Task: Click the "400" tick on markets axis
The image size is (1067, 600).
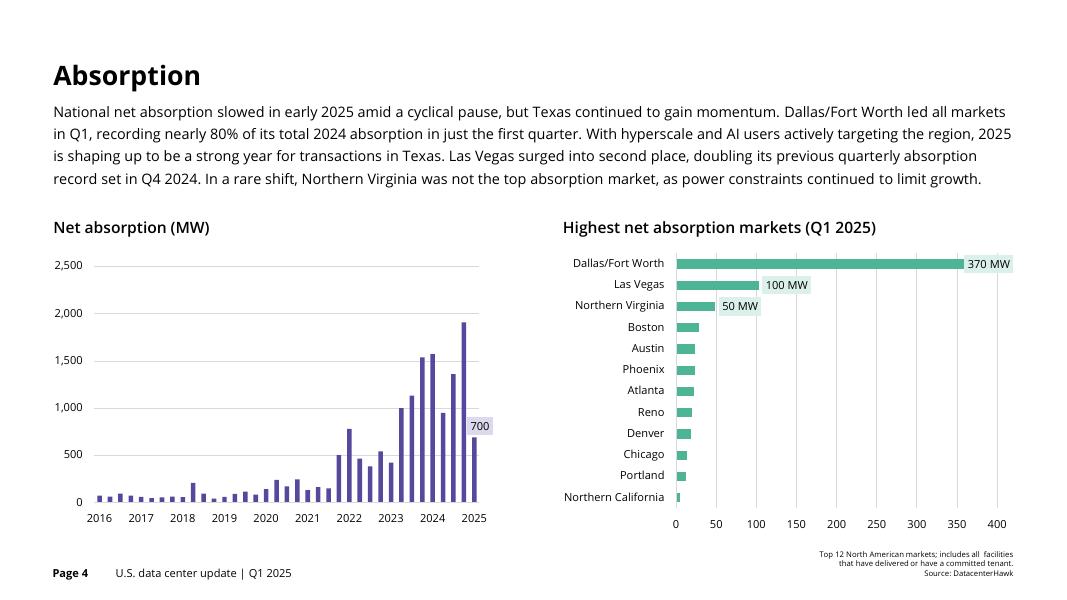Action: 996,525
